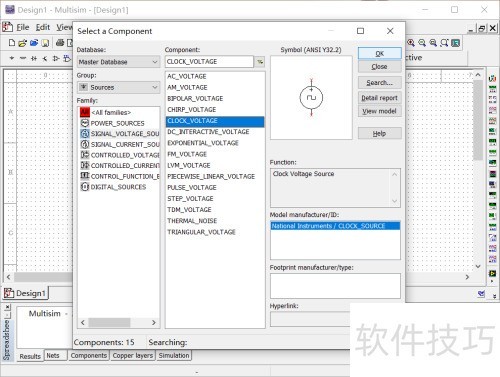Click the Search... button
Viewport: 500px width, 377px height.
pyautogui.click(x=380, y=83)
